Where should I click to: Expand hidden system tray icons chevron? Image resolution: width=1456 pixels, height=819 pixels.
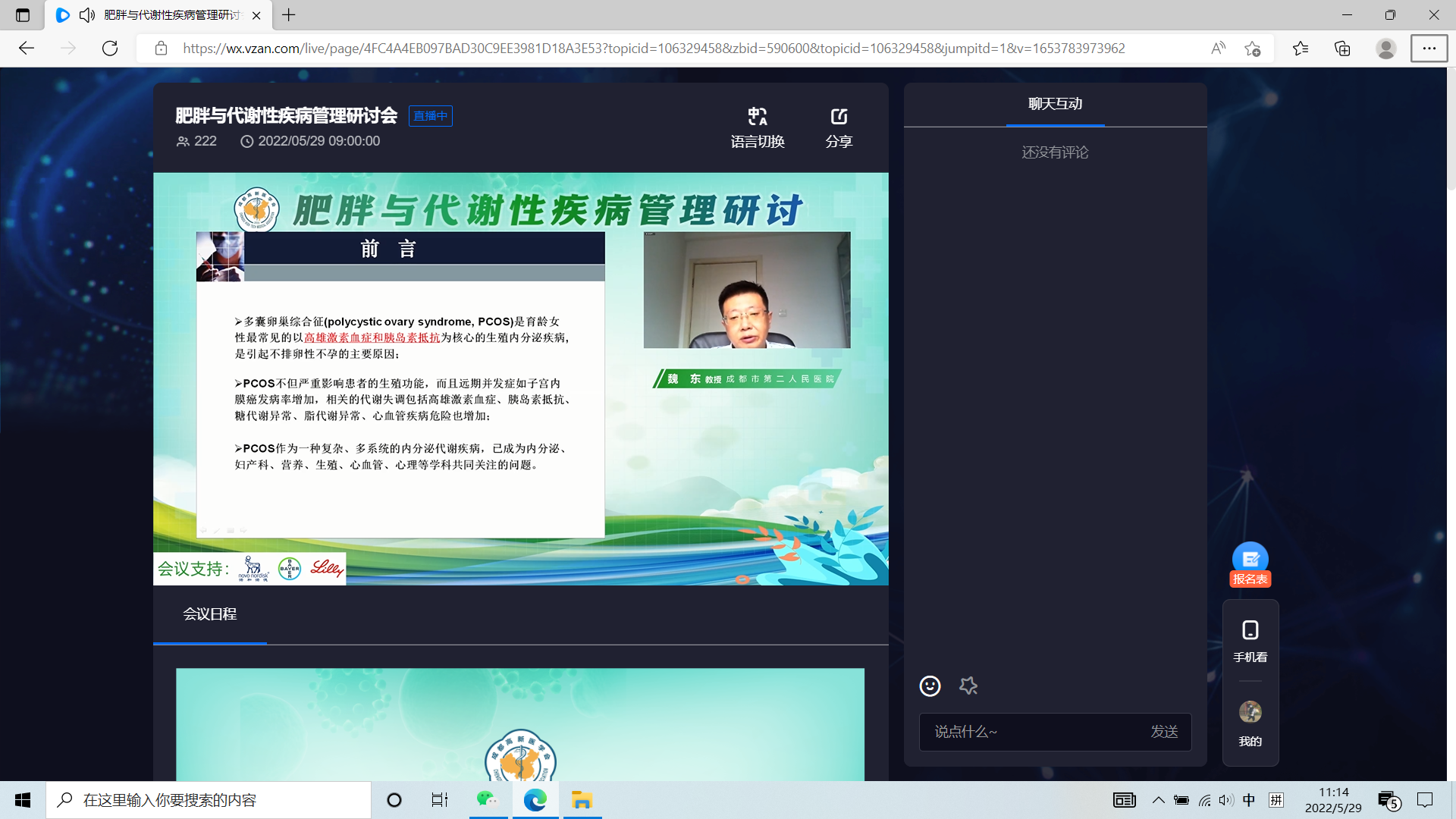pos(1158,800)
